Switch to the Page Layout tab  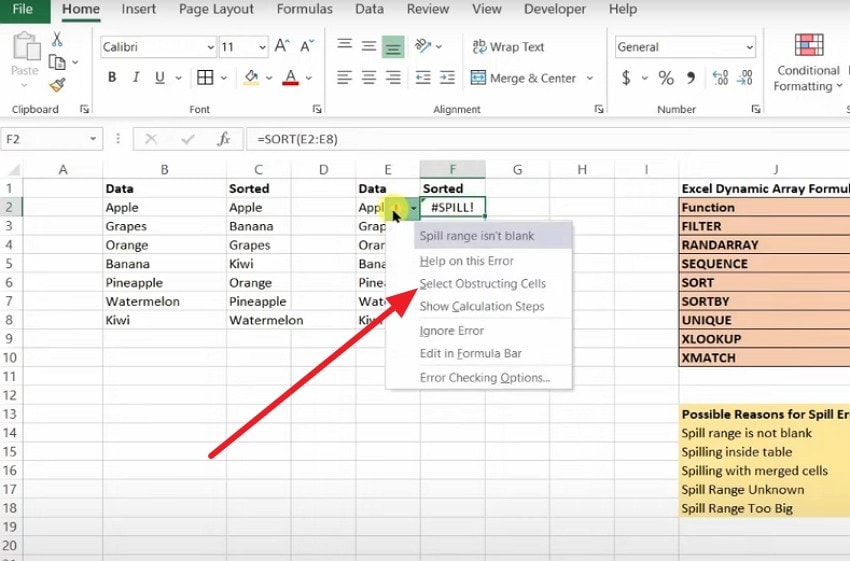point(216,9)
